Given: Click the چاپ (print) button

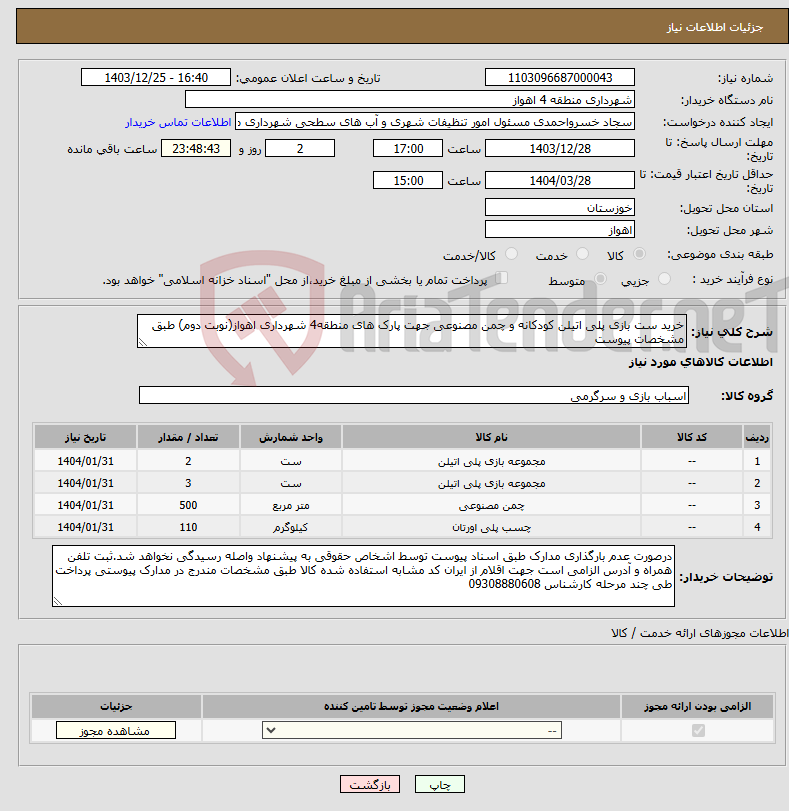Looking at the screenshot, I should click(439, 784).
